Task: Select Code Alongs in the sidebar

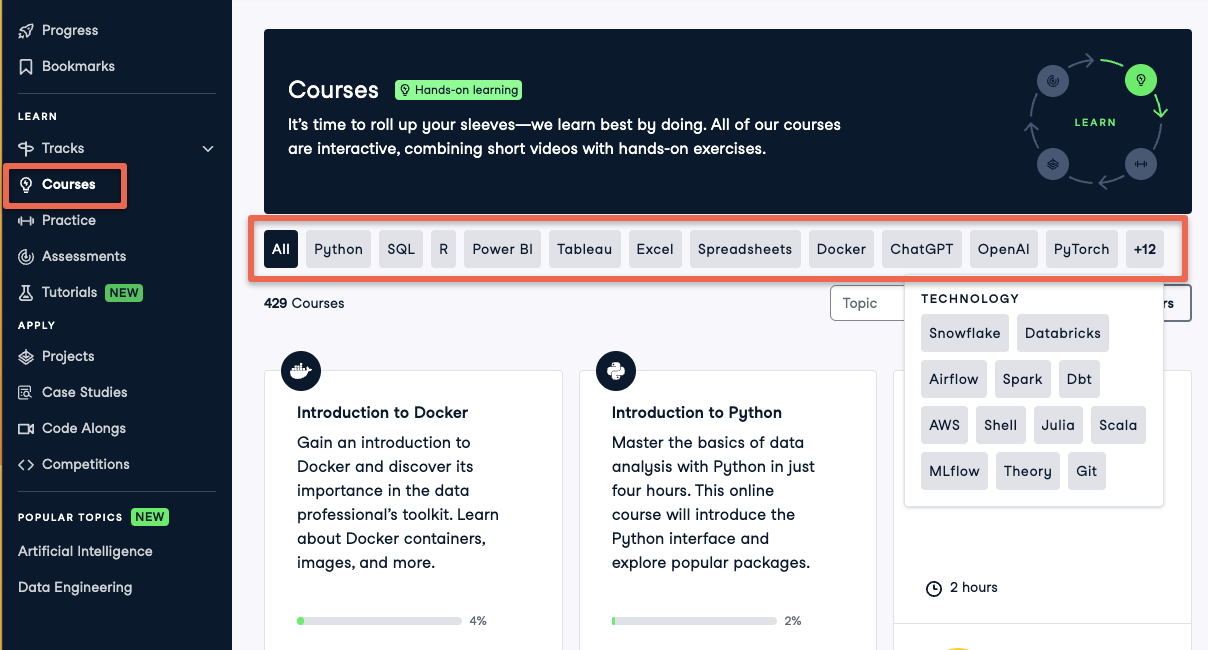Action: click(83, 428)
